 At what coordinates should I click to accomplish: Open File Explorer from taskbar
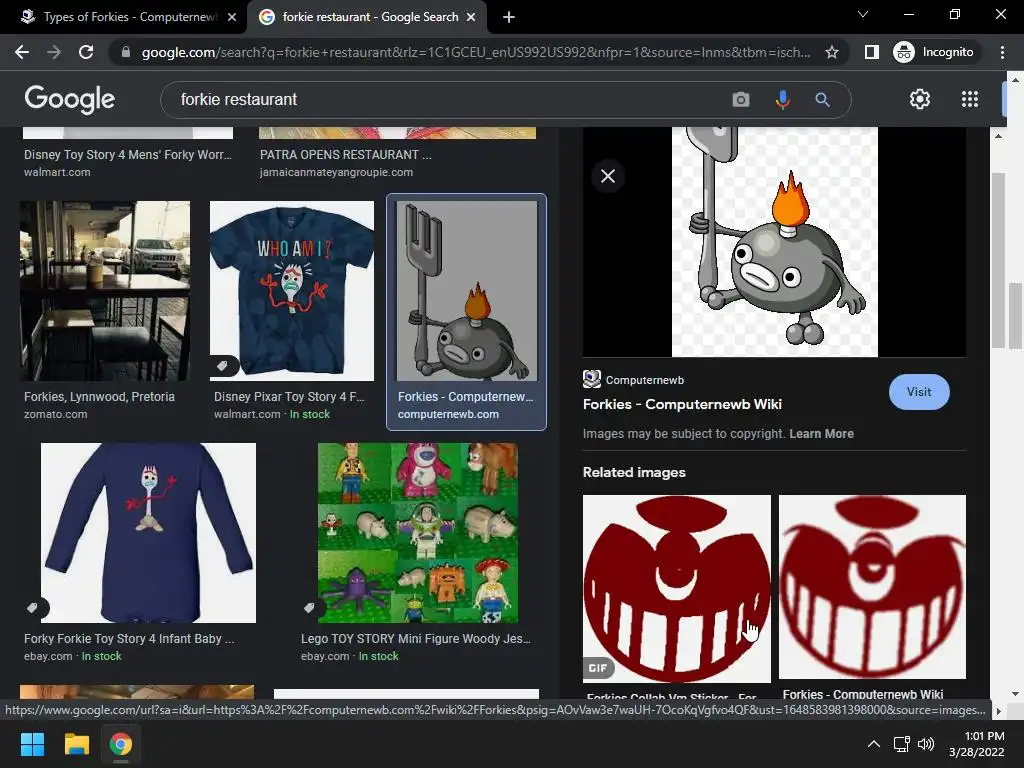pos(76,744)
